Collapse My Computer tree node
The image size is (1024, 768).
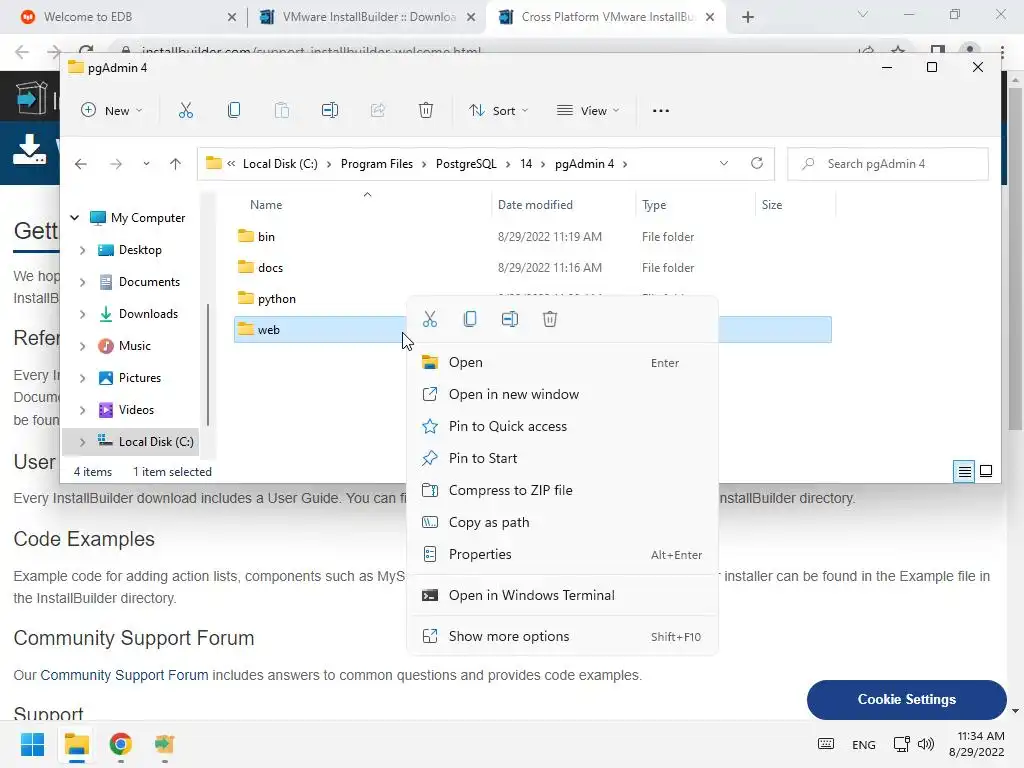click(x=75, y=217)
